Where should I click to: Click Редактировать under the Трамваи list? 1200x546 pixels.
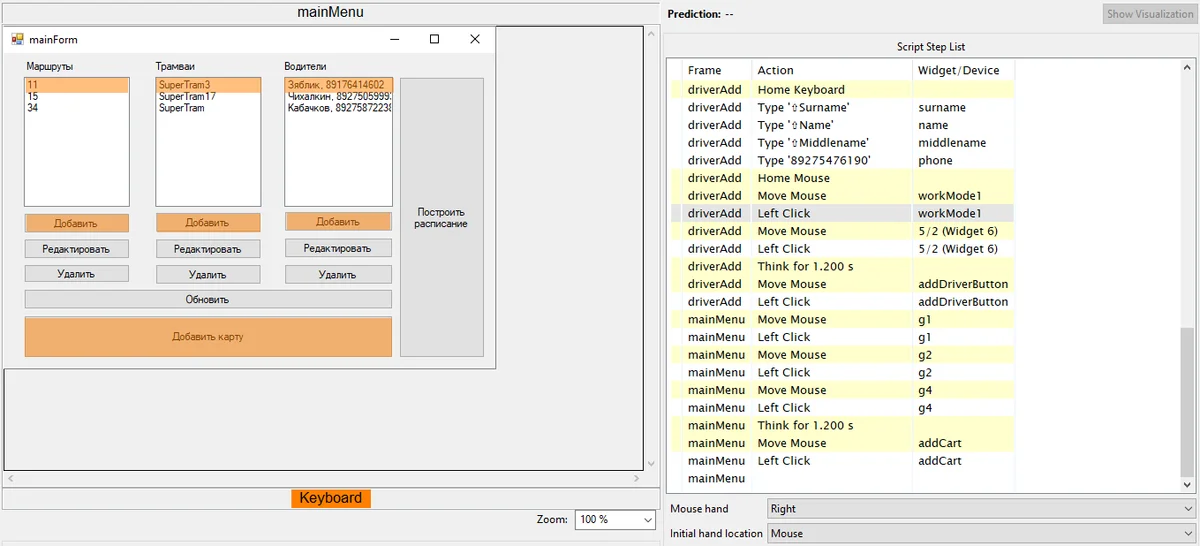click(x=208, y=249)
